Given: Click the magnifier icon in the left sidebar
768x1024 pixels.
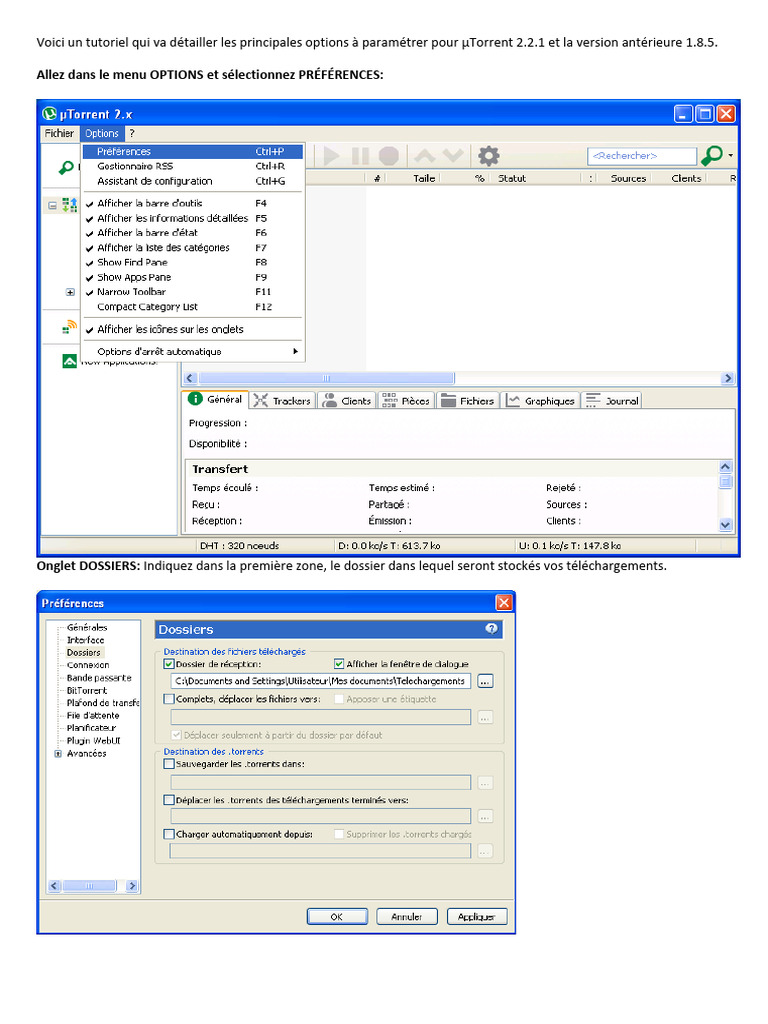Looking at the screenshot, I should [x=66, y=168].
